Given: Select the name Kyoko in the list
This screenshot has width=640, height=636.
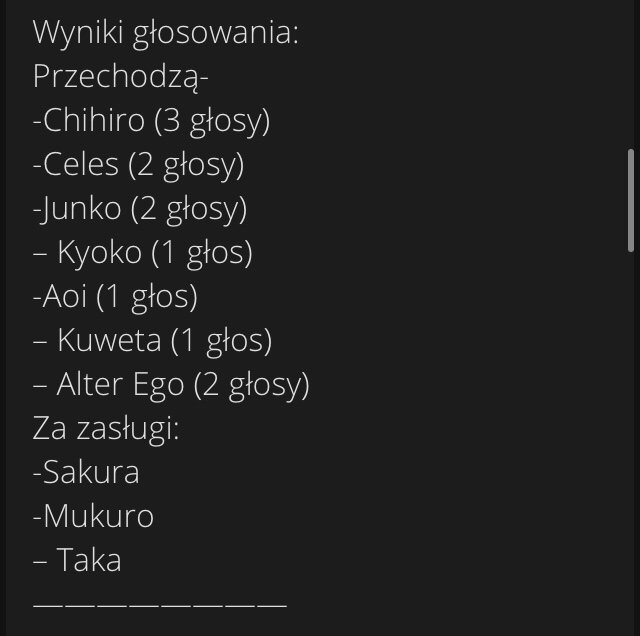Looking at the screenshot, I should pyautogui.click(x=99, y=253).
